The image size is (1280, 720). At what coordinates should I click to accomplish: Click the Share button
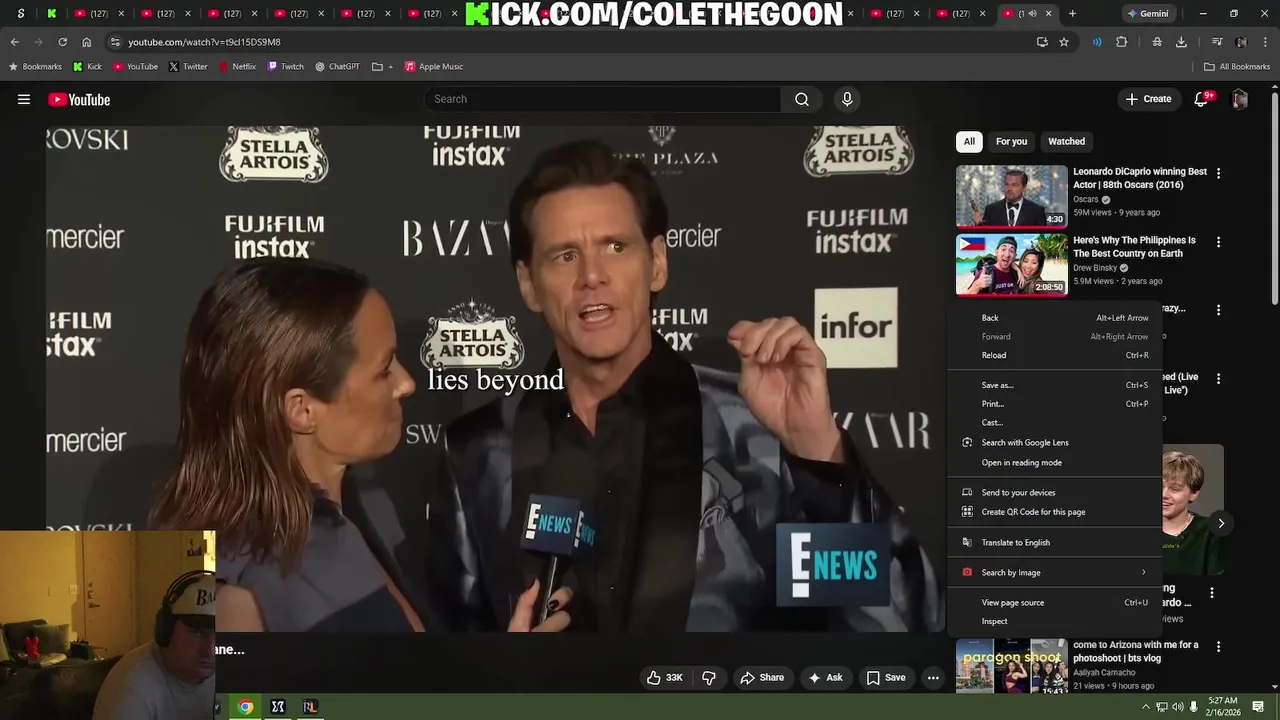(x=761, y=678)
